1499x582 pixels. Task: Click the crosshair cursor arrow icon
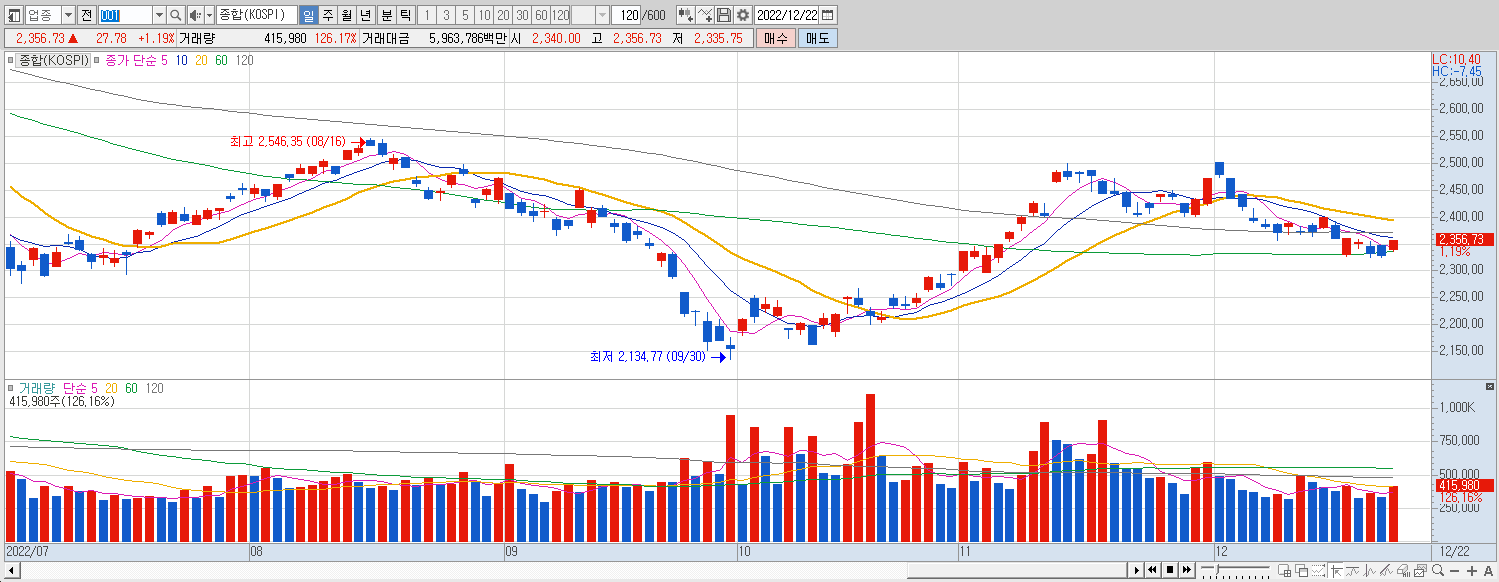tap(1336, 571)
